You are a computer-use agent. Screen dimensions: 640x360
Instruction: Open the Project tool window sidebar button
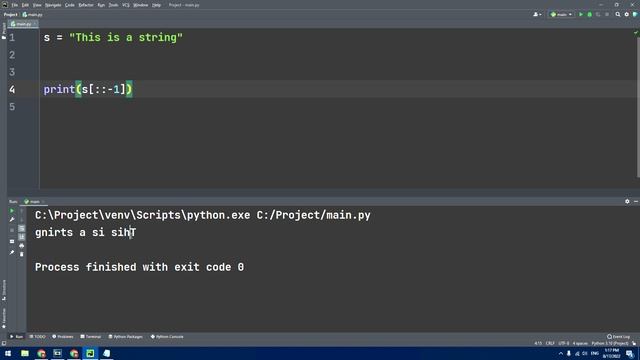(4, 31)
